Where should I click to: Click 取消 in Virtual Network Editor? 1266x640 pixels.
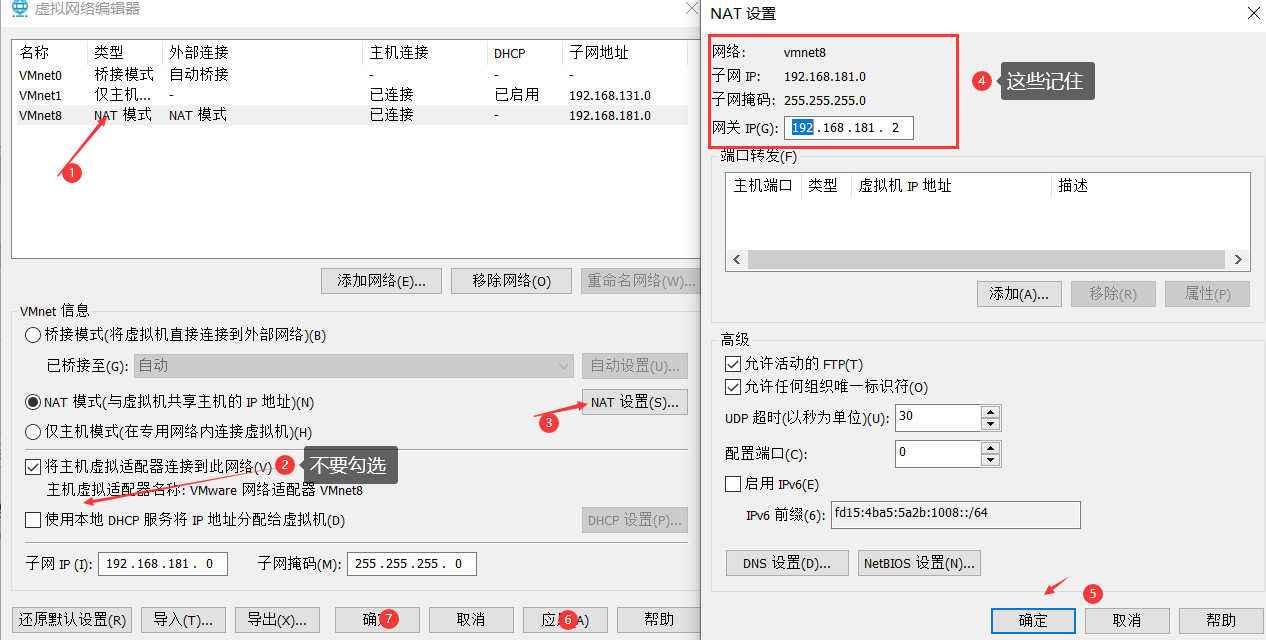[x=471, y=620]
